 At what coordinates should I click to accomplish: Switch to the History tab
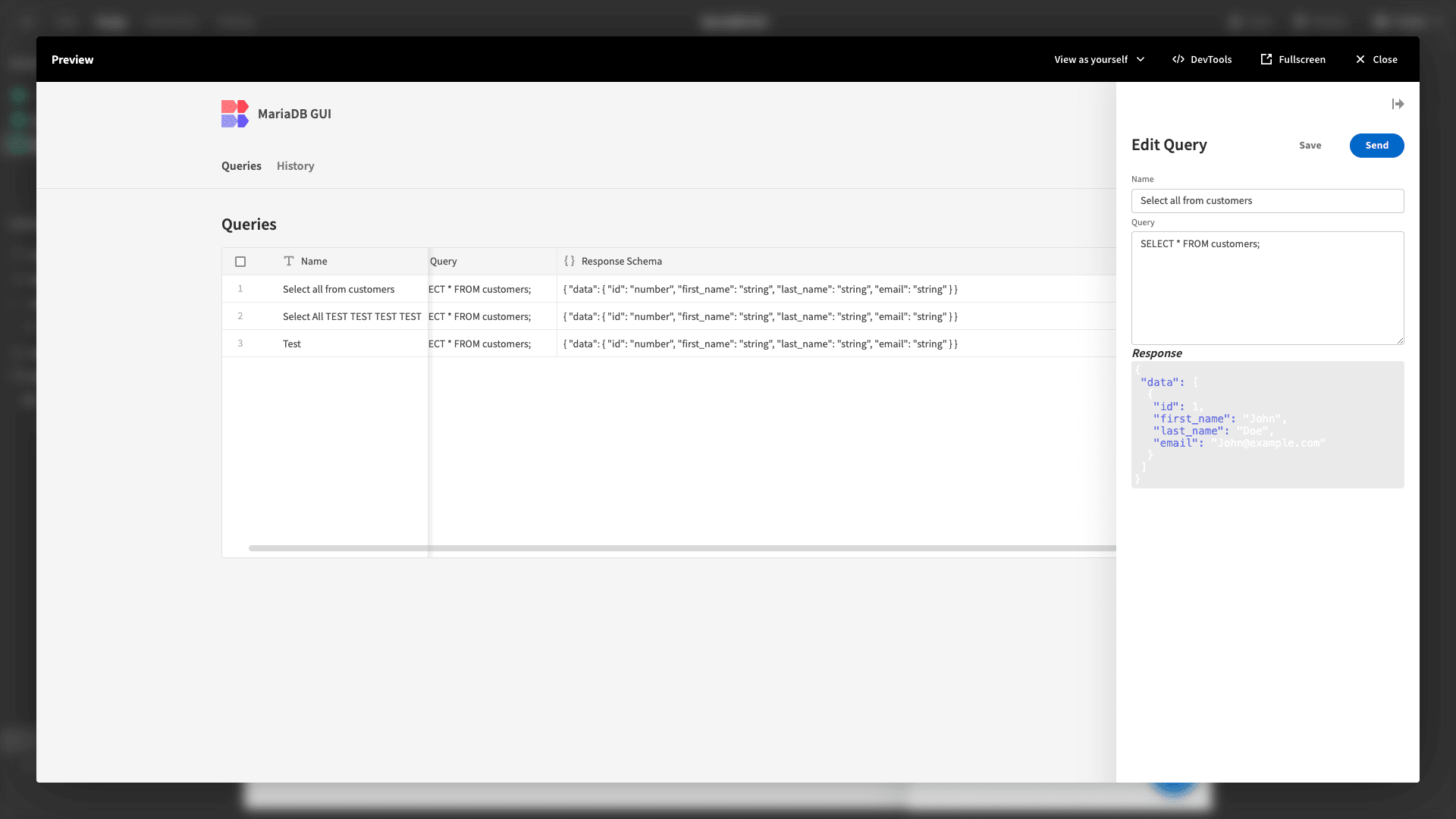tap(295, 166)
